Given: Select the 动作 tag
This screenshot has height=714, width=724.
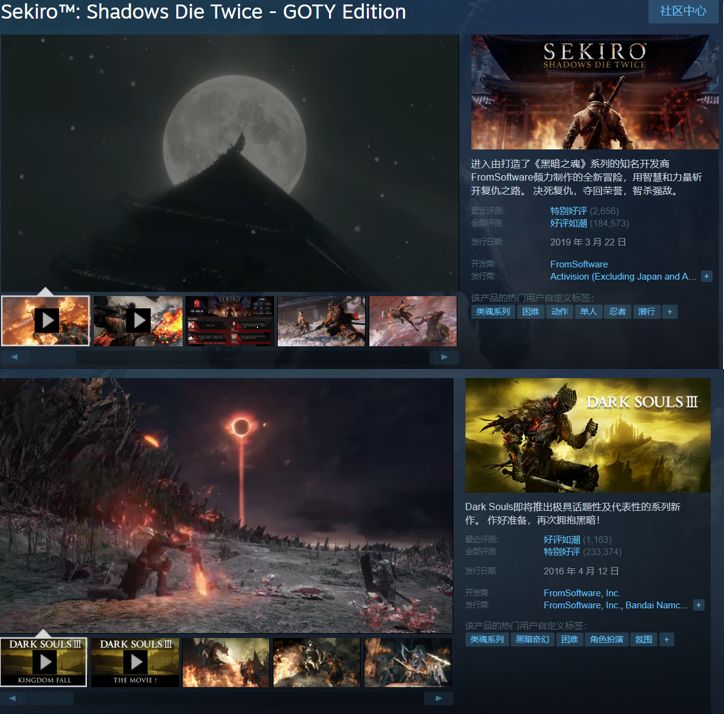Looking at the screenshot, I should [x=559, y=312].
